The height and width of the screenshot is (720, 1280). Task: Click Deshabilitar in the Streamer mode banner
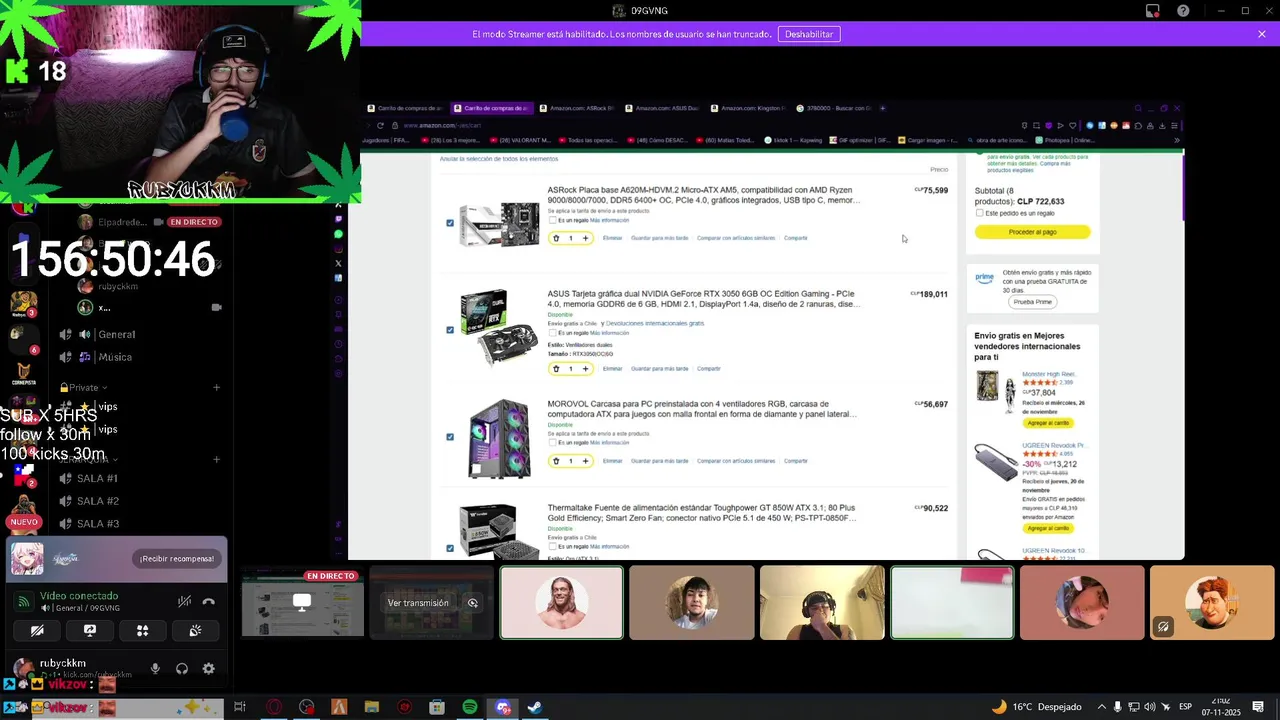click(809, 34)
